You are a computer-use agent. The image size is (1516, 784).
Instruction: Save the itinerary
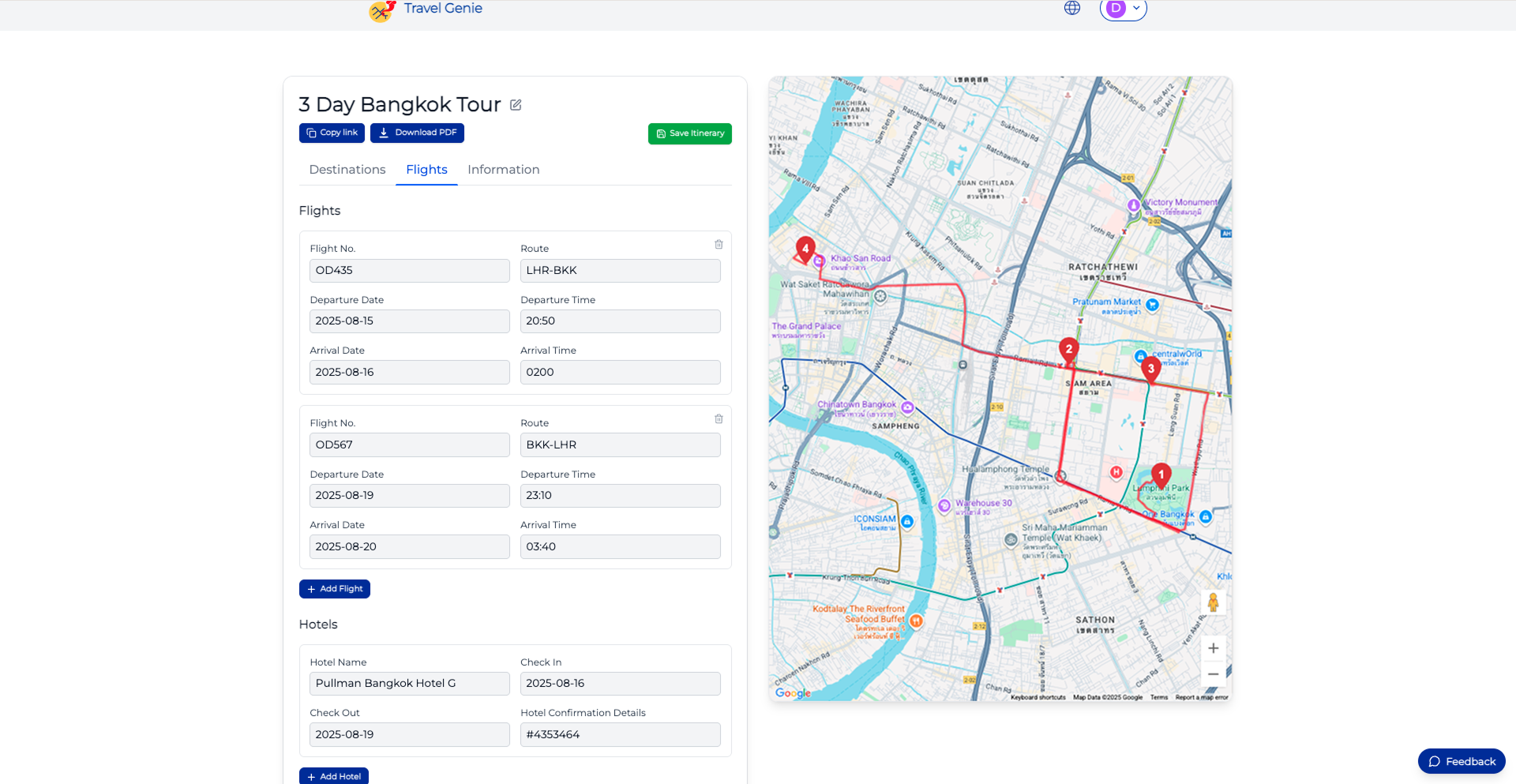click(690, 133)
